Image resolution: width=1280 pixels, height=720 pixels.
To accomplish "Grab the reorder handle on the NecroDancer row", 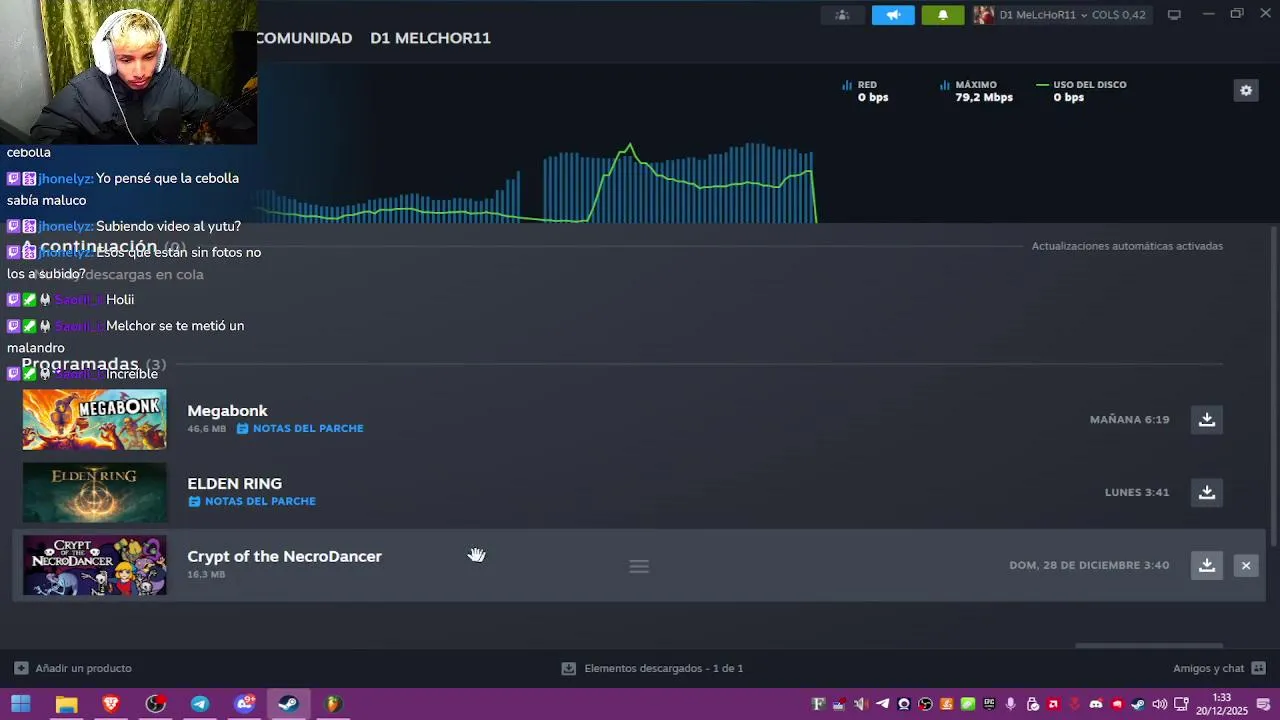I will click(x=639, y=567).
